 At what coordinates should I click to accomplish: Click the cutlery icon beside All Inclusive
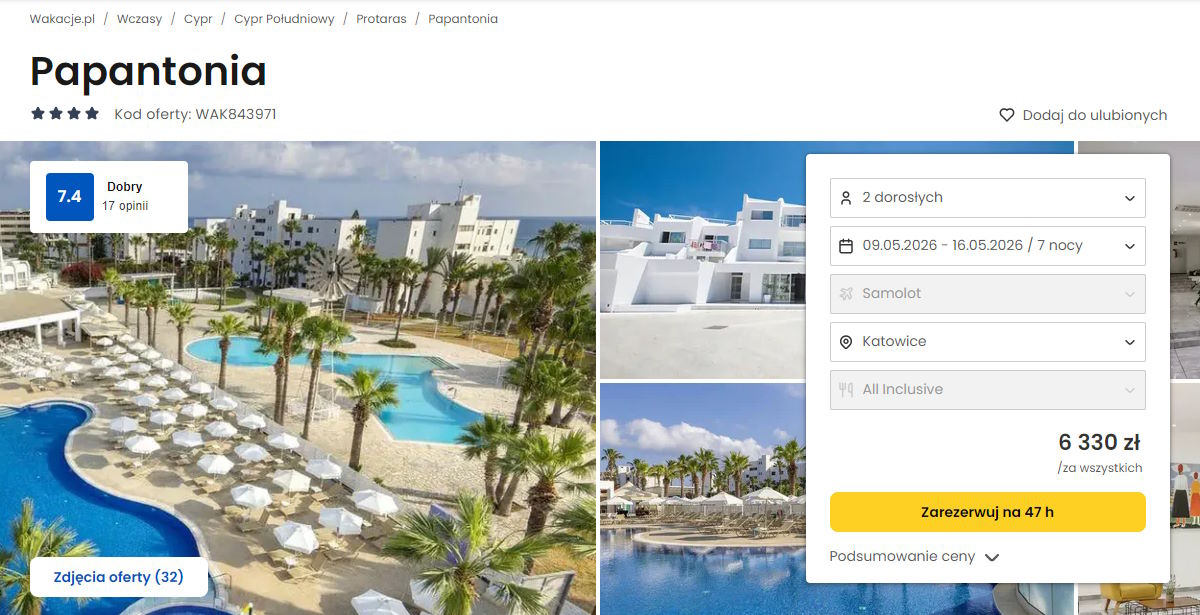tap(846, 390)
